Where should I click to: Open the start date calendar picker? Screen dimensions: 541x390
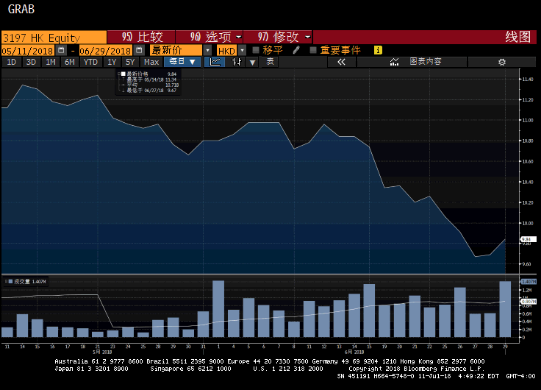pyautogui.click(x=61, y=50)
